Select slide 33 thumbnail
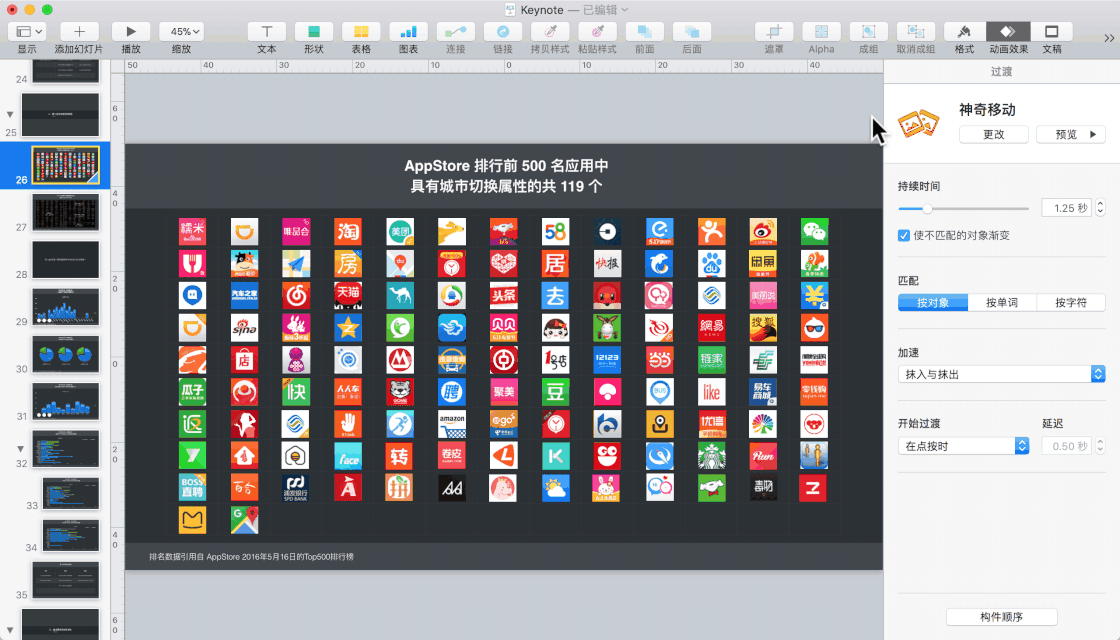1120x640 pixels. point(71,494)
